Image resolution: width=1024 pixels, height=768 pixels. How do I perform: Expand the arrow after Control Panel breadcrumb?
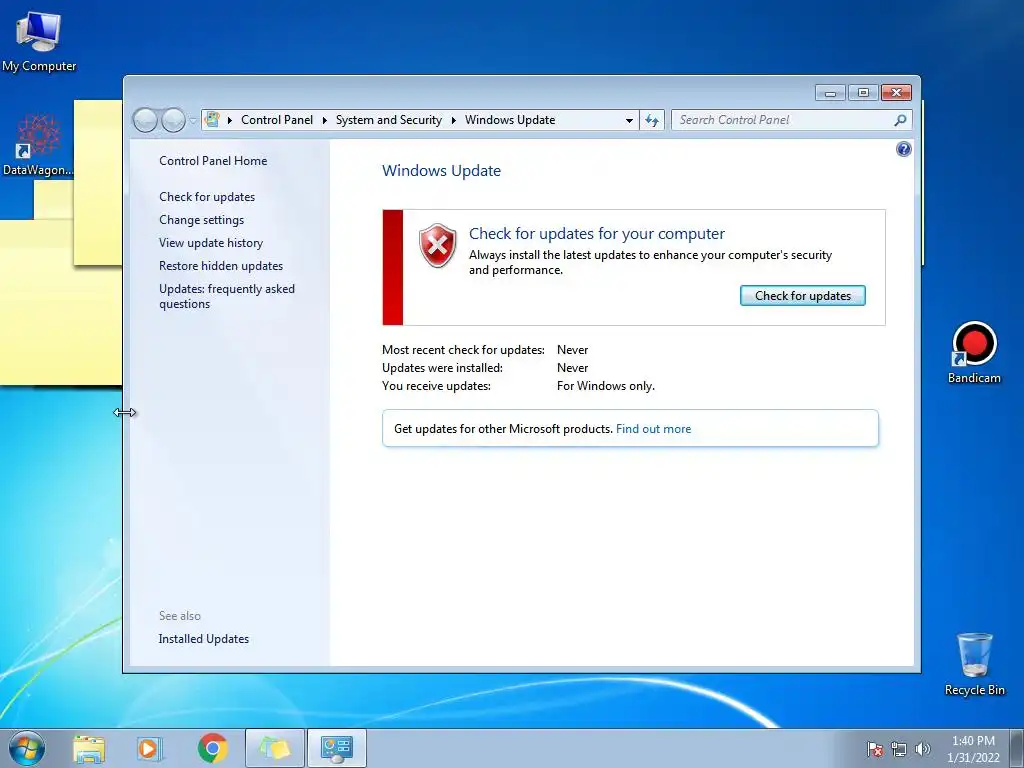[x=325, y=120]
